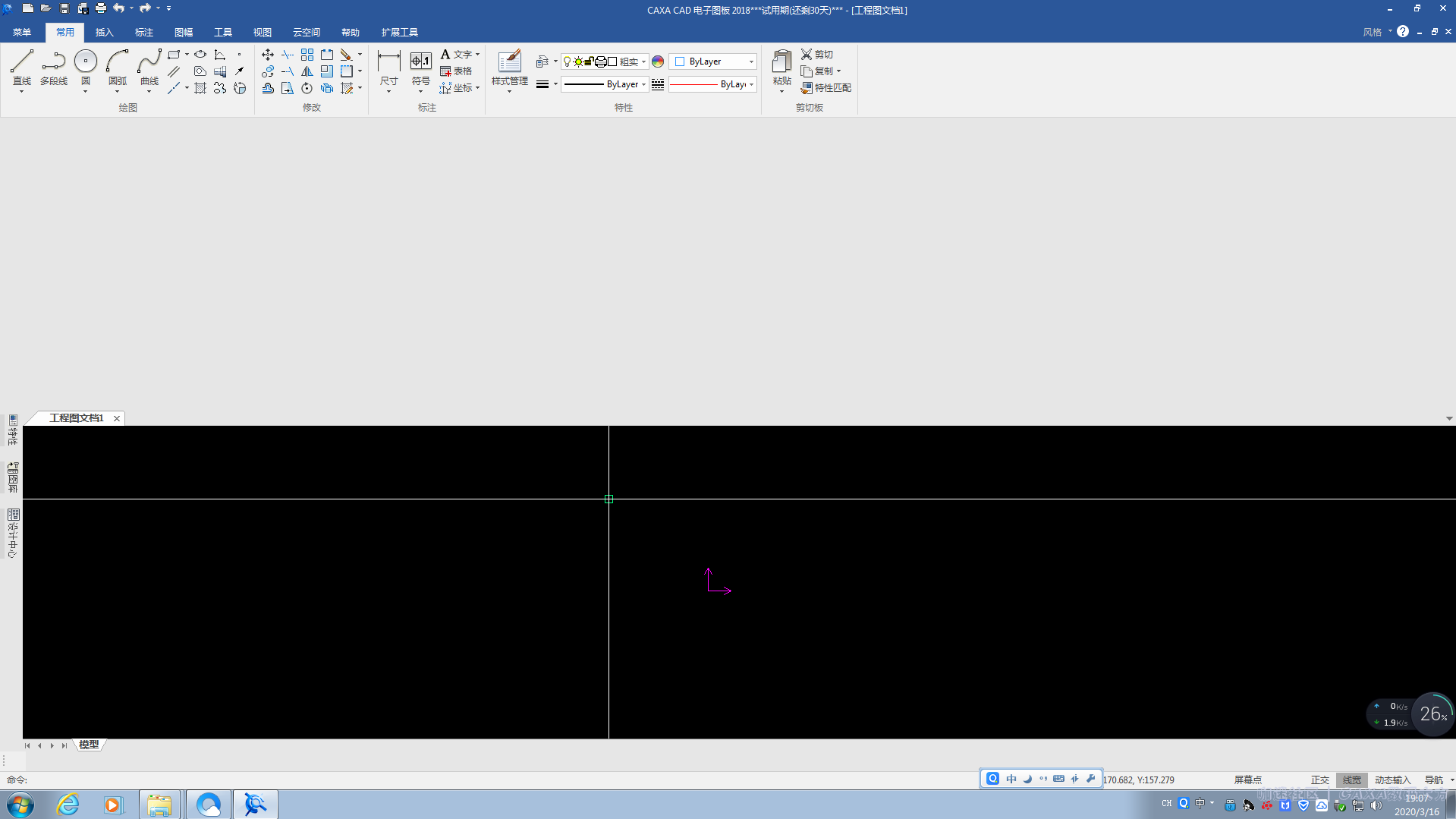Screen dimensions: 1456x819
Task: Switch to the 图幅 ribbon tab
Action: point(184,32)
